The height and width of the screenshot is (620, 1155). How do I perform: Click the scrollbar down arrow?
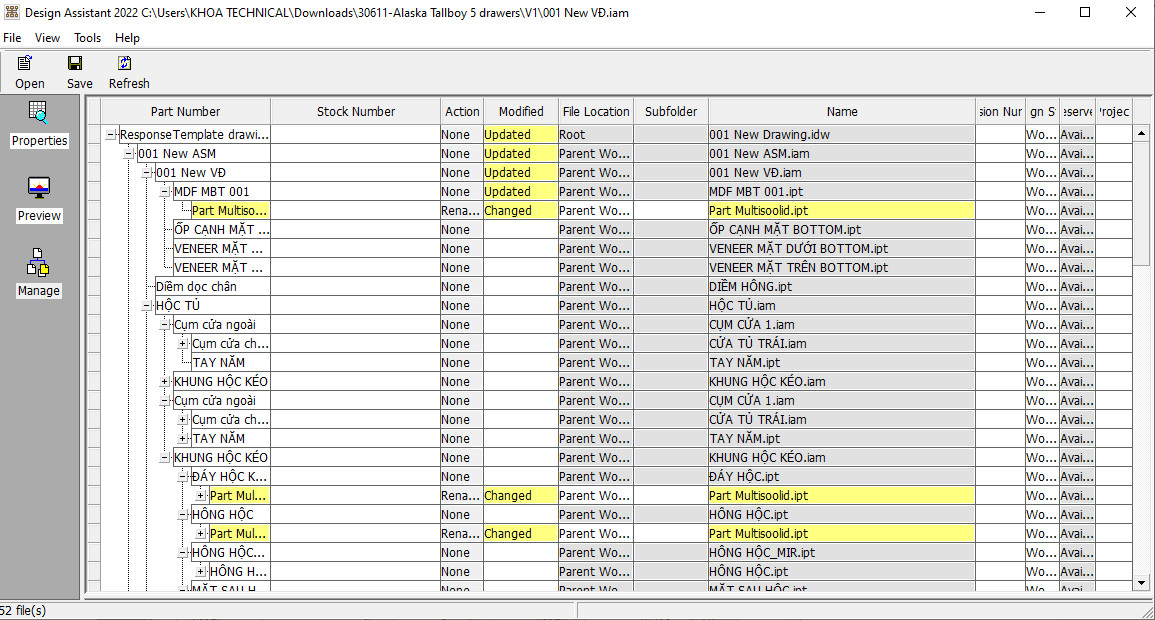1141,582
